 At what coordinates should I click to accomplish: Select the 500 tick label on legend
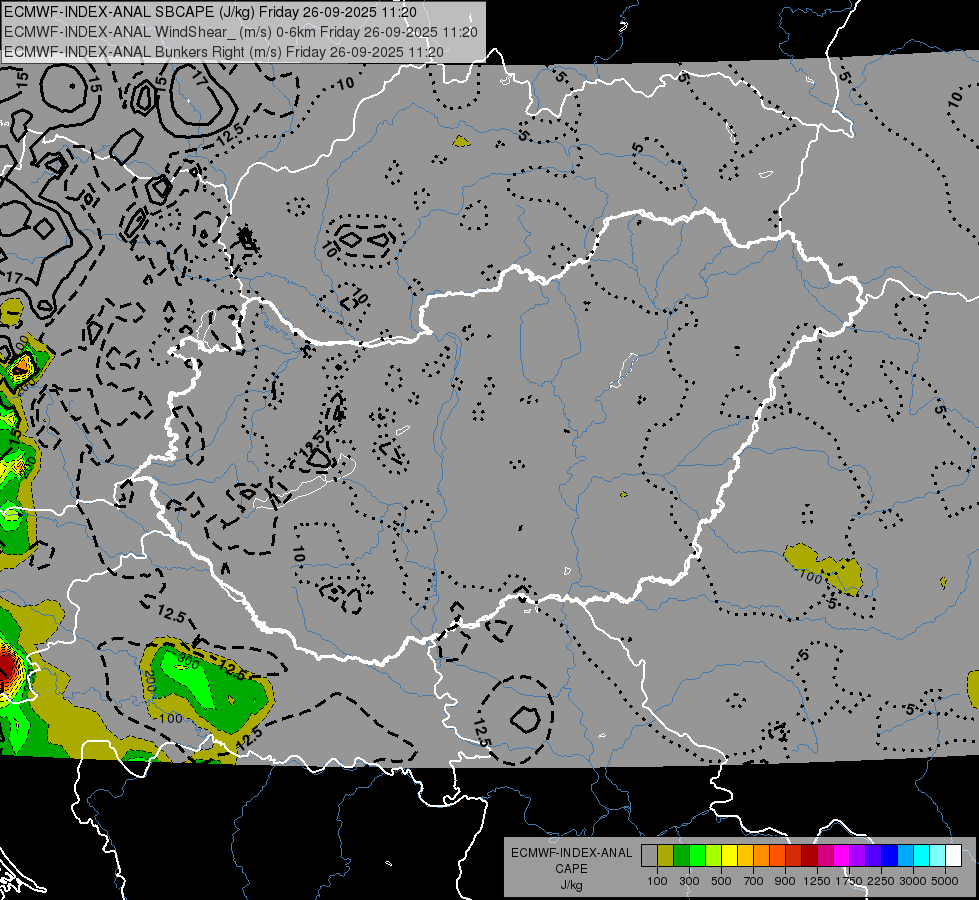coord(721,881)
